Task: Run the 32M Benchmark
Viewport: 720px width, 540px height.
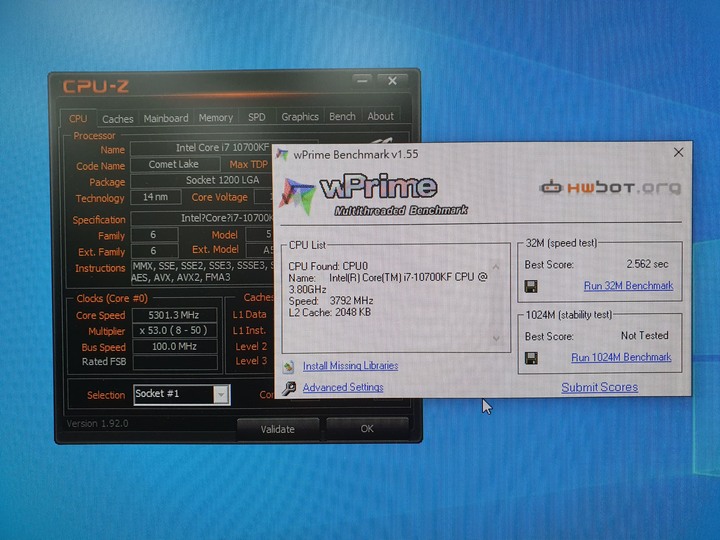Action: (628, 286)
